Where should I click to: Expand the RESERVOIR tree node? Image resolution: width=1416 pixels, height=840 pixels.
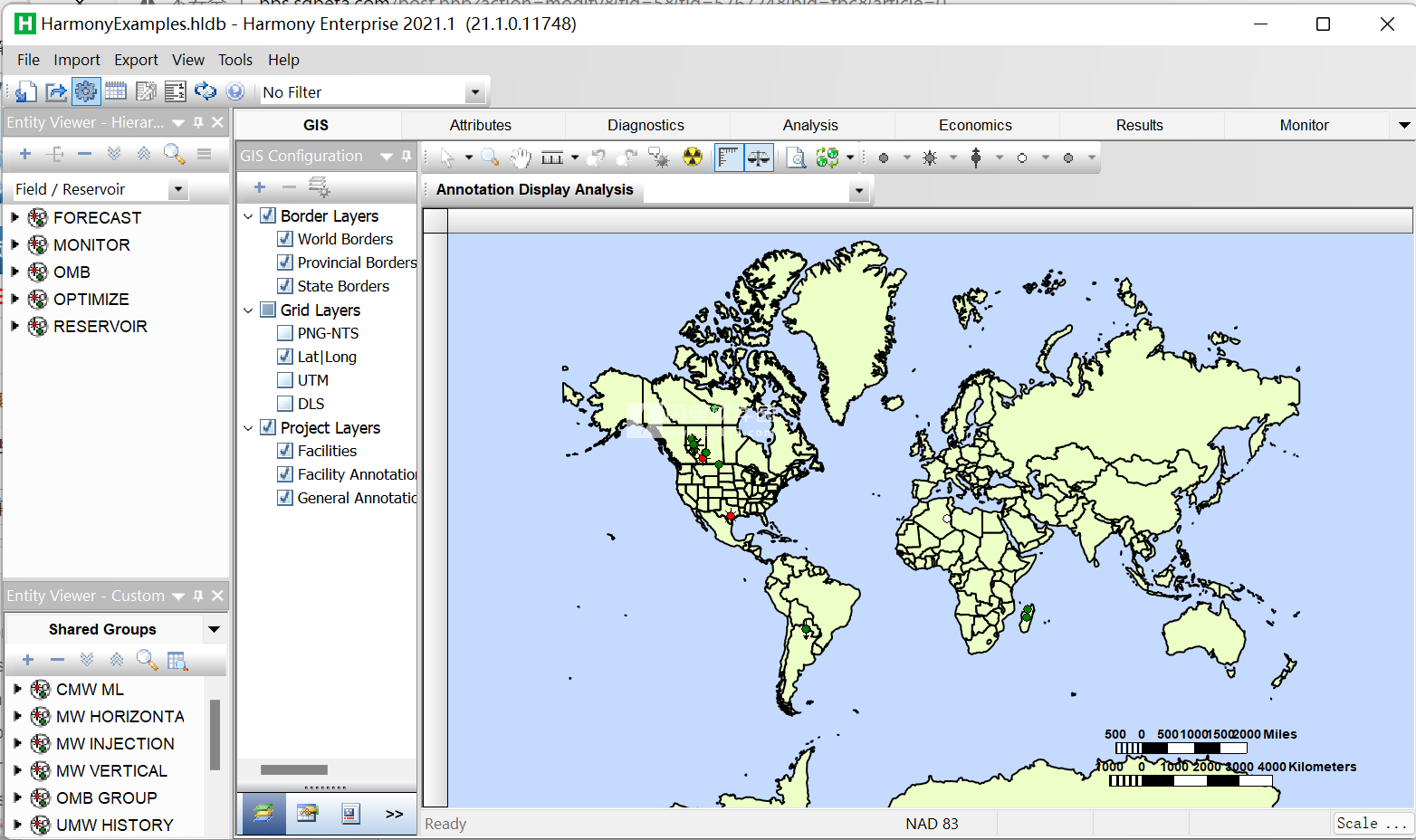tap(14, 326)
